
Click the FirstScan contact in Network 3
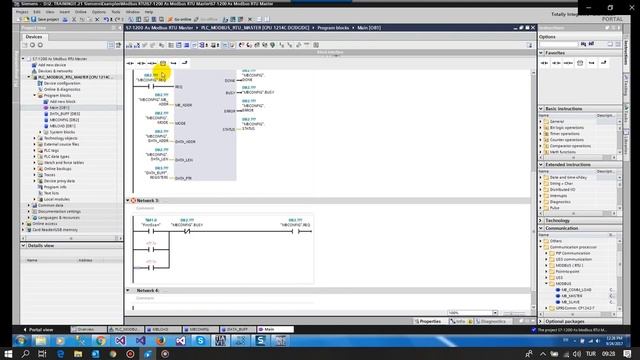[151, 231]
